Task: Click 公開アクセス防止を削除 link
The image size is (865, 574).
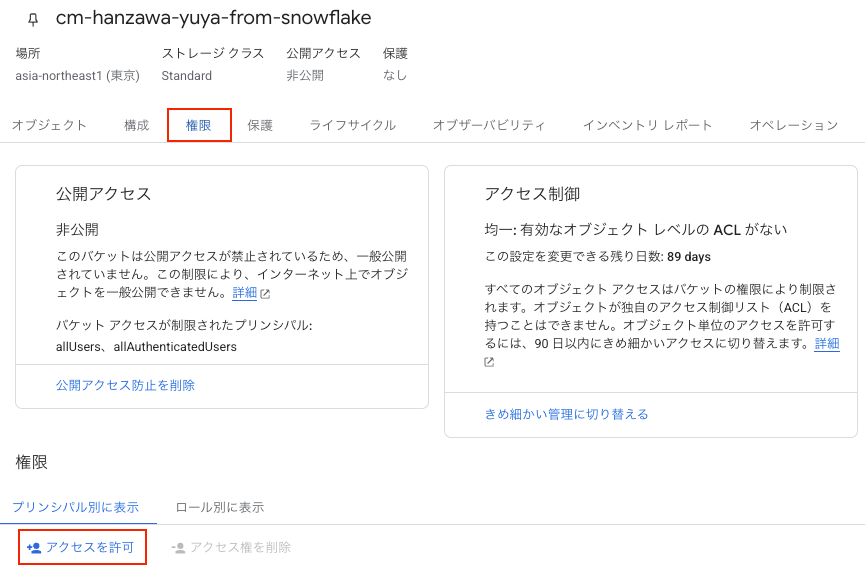Action: coord(125,385)
